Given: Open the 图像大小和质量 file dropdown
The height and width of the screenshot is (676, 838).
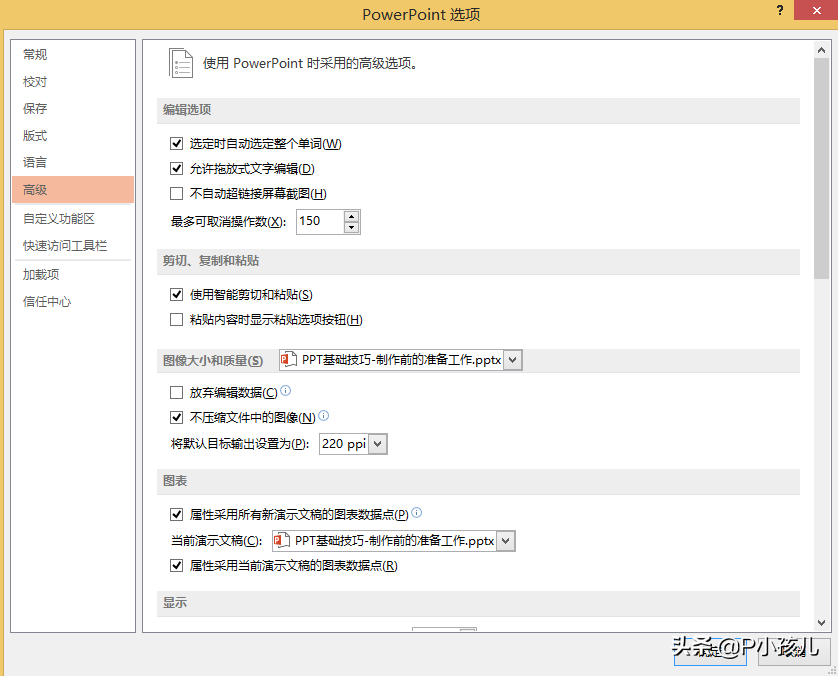Looking at the screenshot, I should point(513,360).
